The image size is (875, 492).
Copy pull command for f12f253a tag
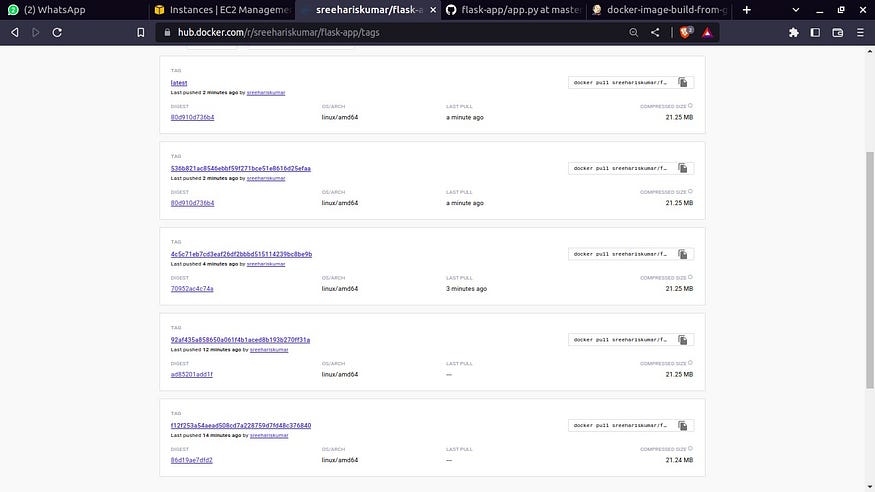pos(682,426)
